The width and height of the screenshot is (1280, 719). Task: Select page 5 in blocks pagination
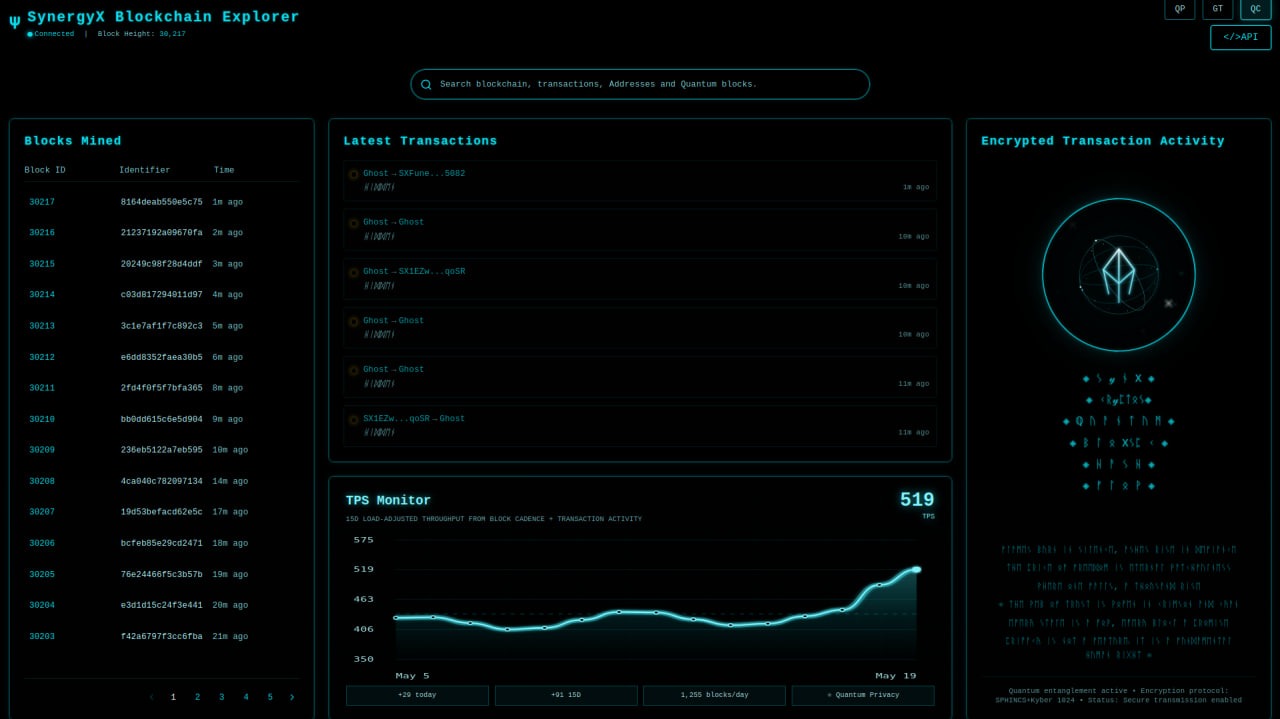pos(269,697)
